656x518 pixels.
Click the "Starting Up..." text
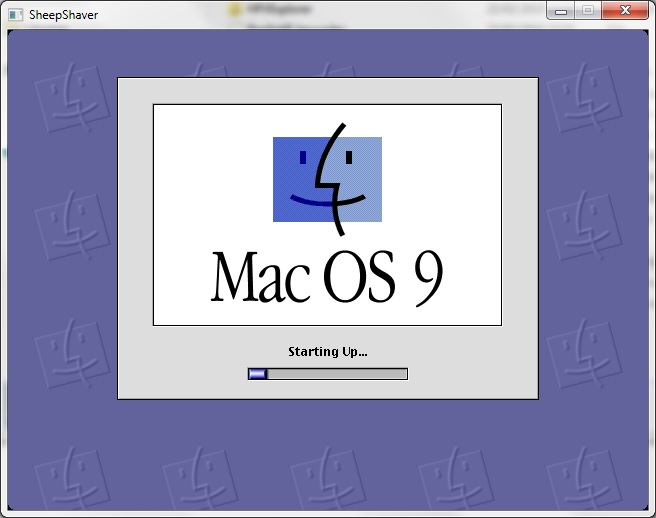coord(328,351)
